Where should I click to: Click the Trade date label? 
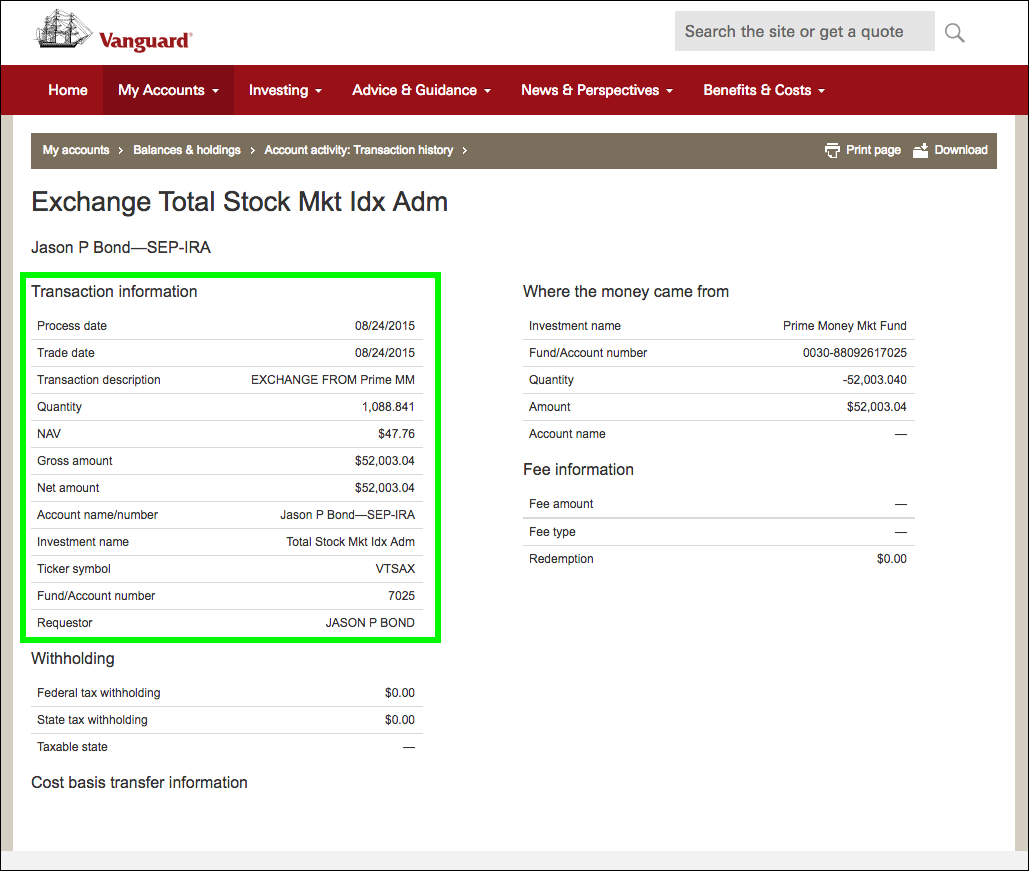point(66,352)
